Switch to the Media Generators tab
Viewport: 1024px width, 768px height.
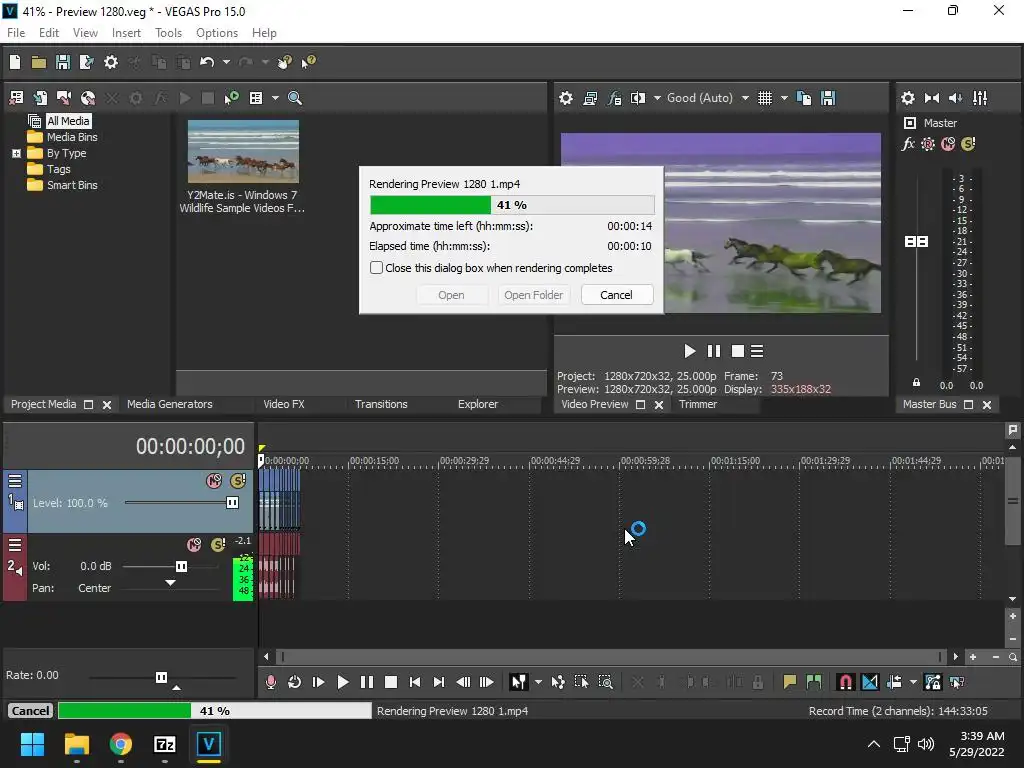coord(170,404)
